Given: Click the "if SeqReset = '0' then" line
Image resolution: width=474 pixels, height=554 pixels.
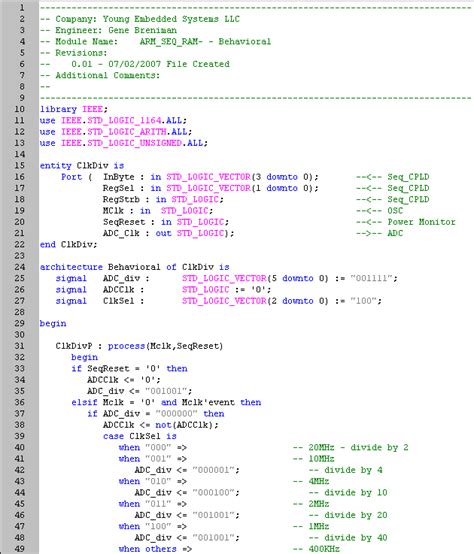Looking at the screenshot, I should click(x=129, y=369).
